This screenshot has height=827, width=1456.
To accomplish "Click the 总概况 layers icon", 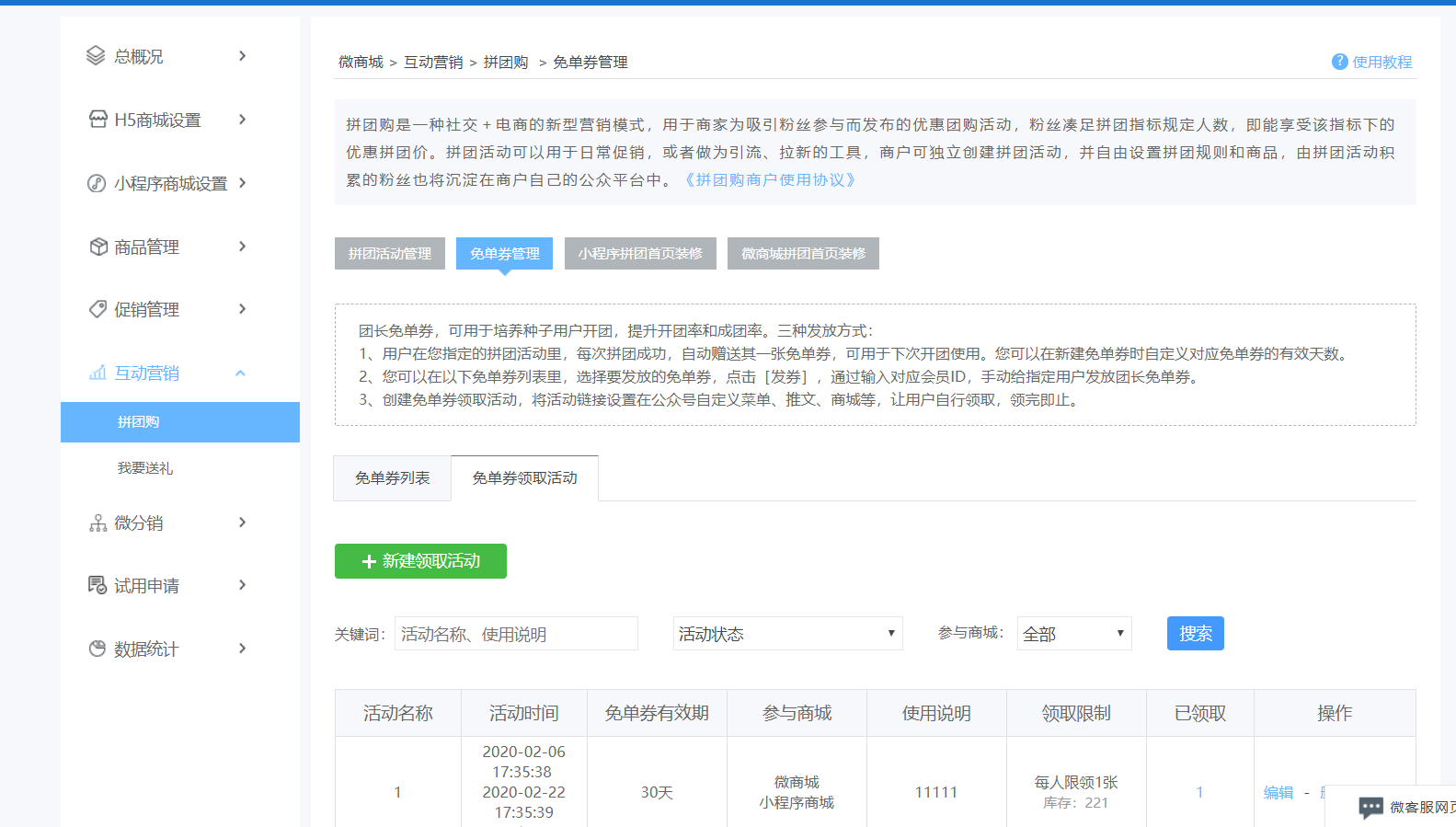I will 96,56.
